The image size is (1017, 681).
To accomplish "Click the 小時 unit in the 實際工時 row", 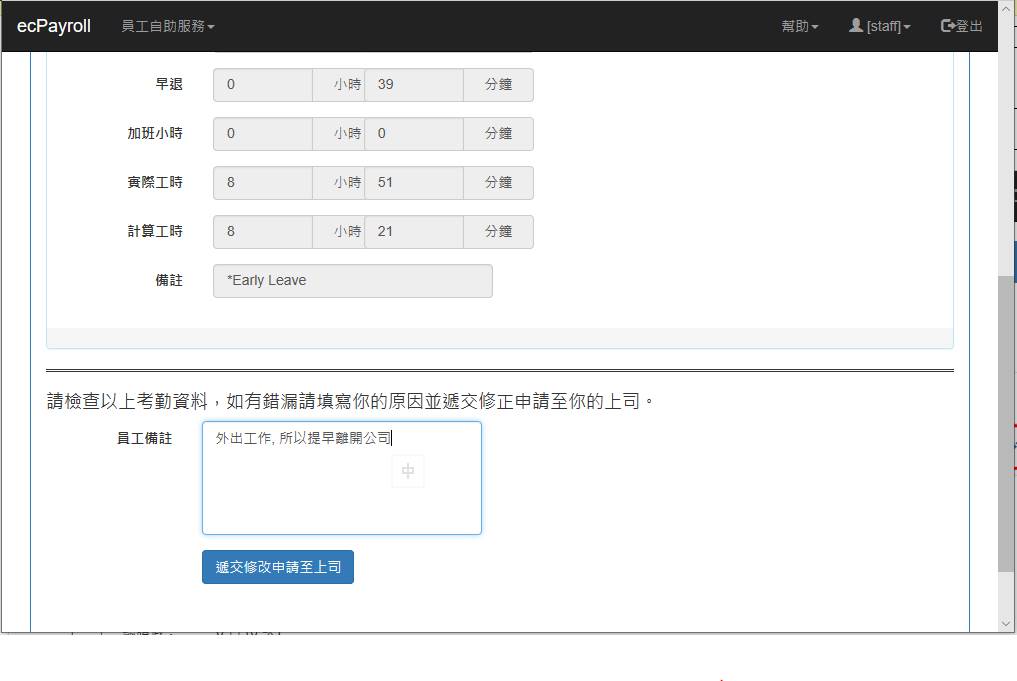I will [x=339, y=183].
